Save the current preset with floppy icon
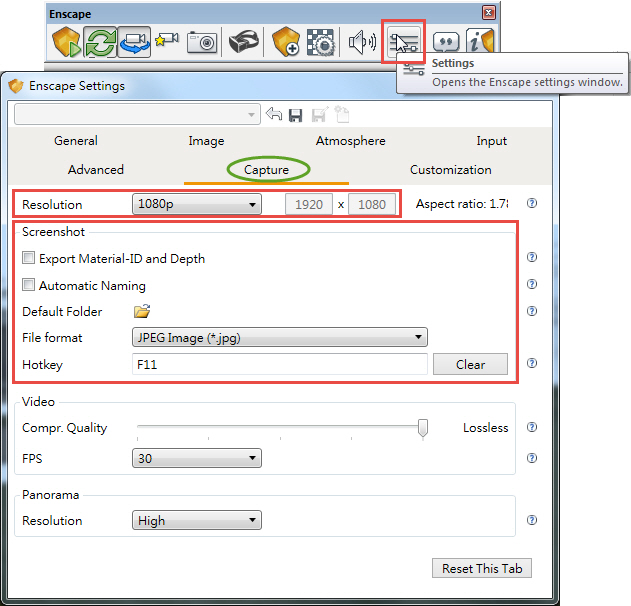Screen dimensions: 631x606 296,115
